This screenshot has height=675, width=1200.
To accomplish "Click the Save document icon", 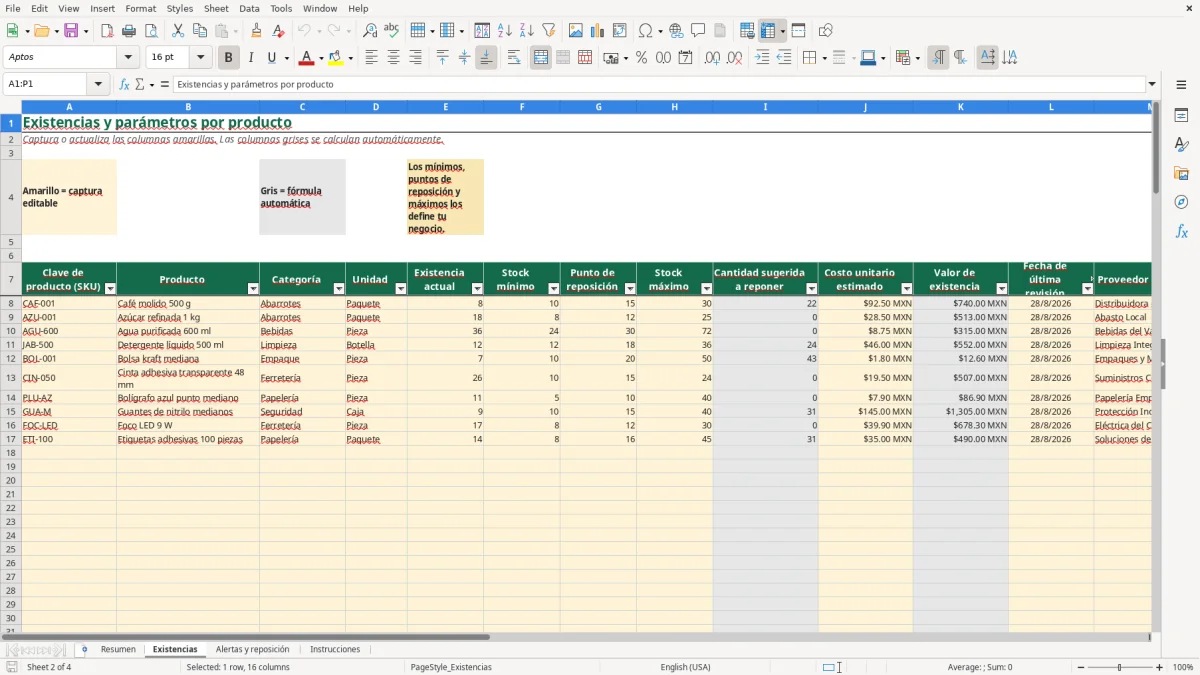I will pos(71,31).
